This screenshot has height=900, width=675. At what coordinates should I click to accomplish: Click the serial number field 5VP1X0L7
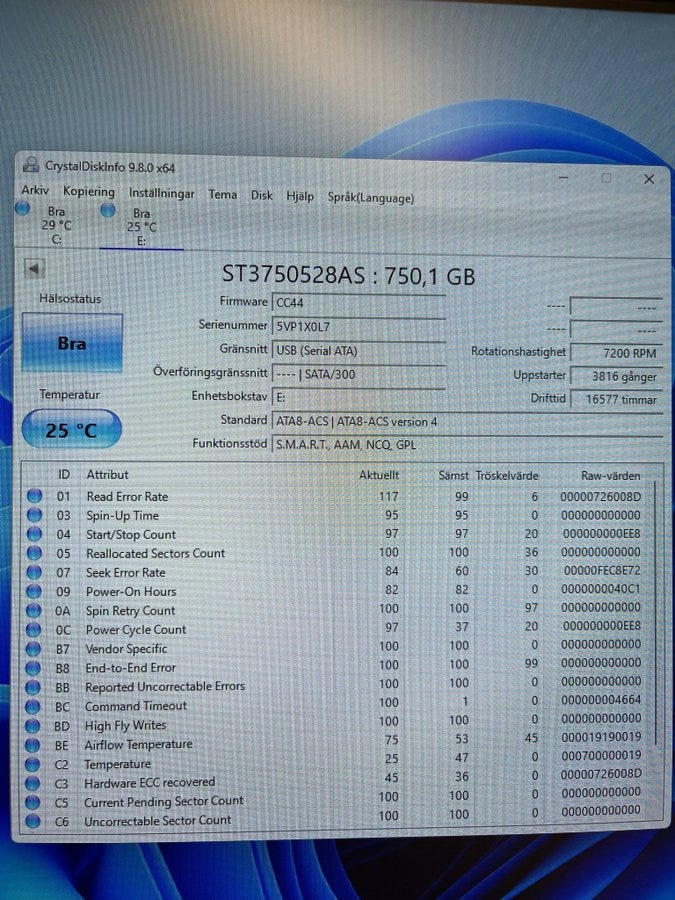click(359, 327)
